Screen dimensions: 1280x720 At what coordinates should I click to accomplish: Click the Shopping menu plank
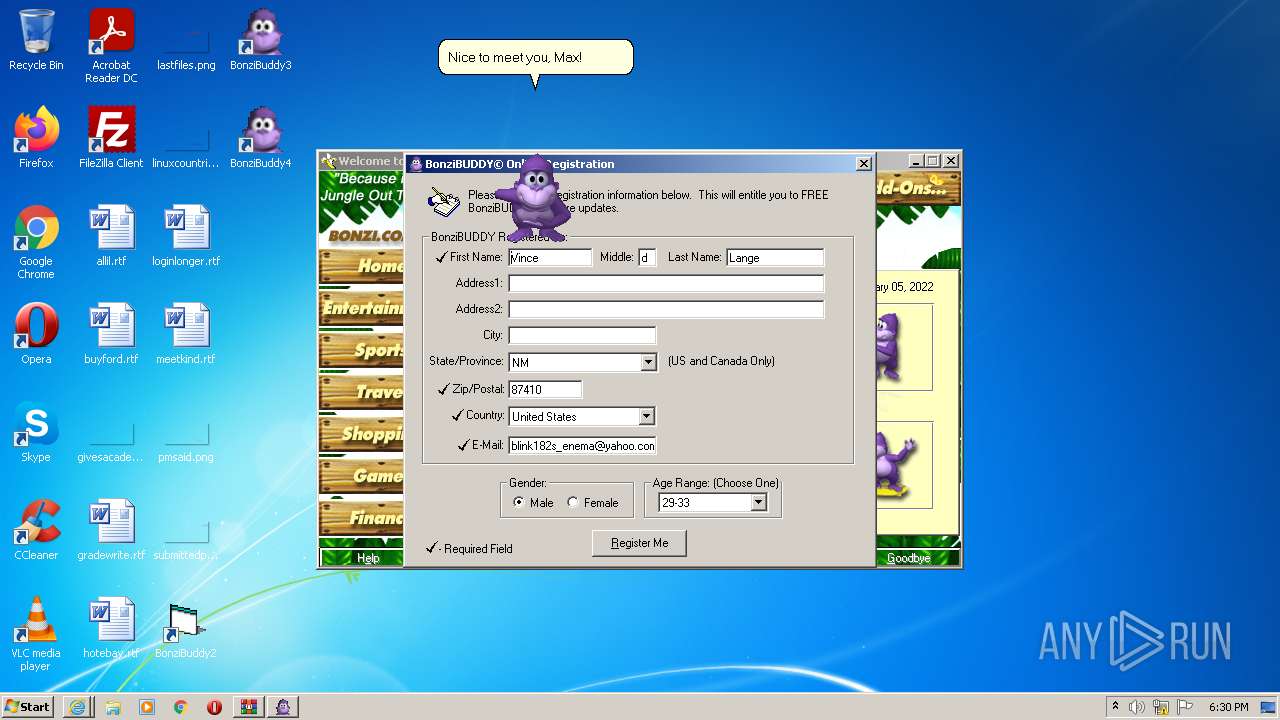tap(362, 434)
